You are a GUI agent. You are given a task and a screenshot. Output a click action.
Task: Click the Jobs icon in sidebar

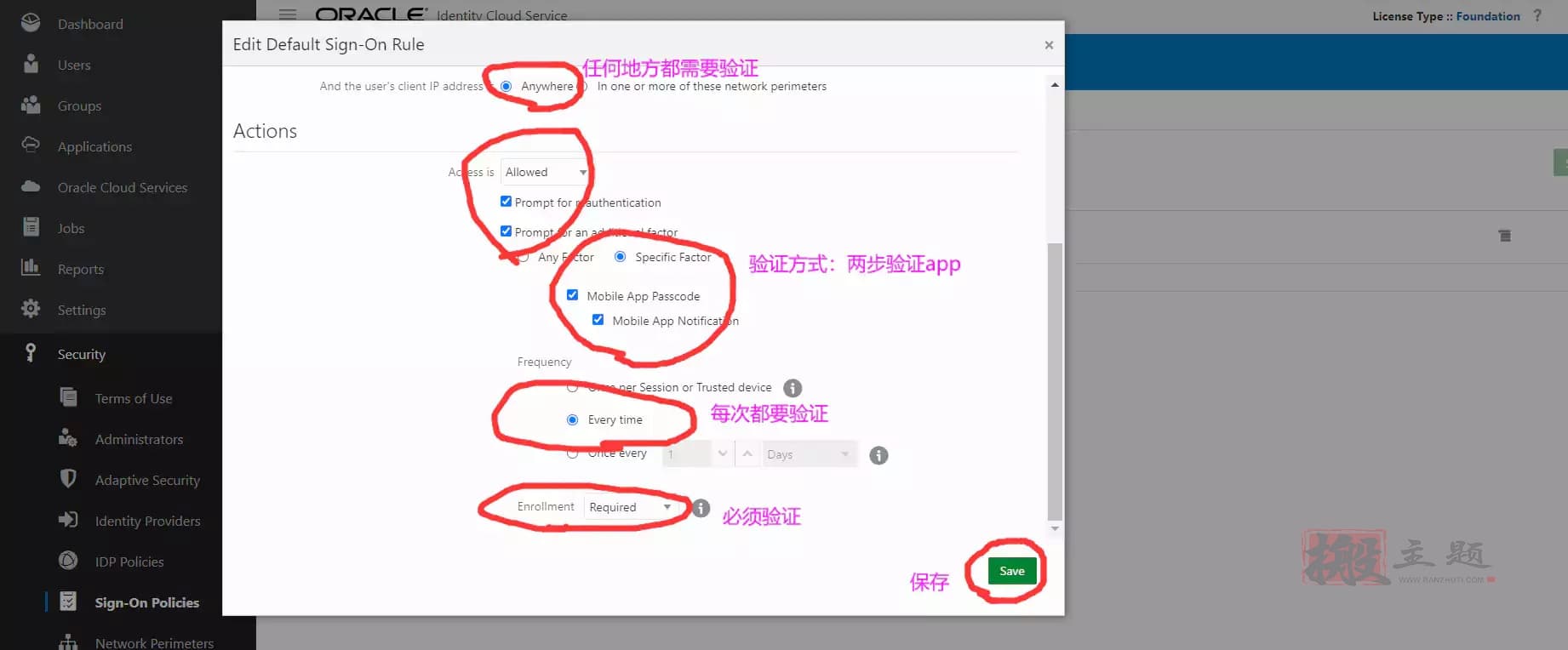click(x=31, y=226)
